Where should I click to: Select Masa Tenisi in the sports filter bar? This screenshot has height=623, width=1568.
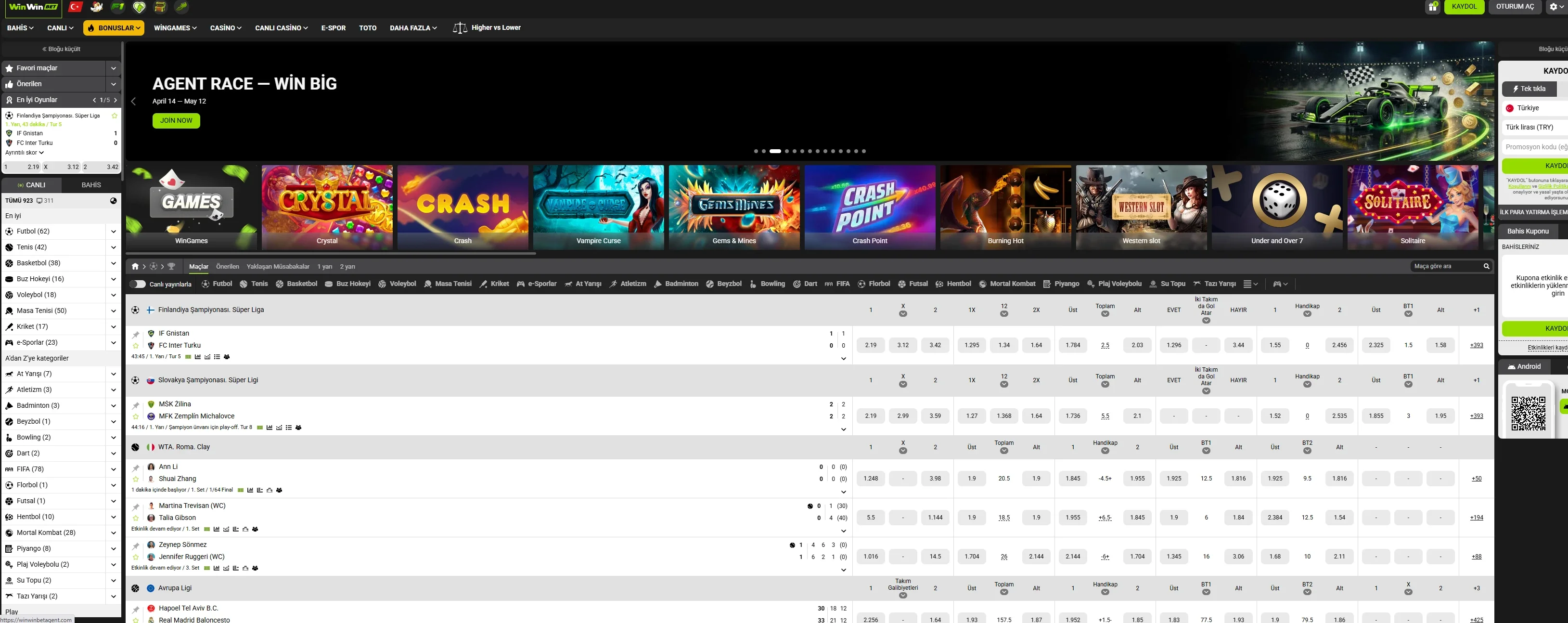[448, 284]
